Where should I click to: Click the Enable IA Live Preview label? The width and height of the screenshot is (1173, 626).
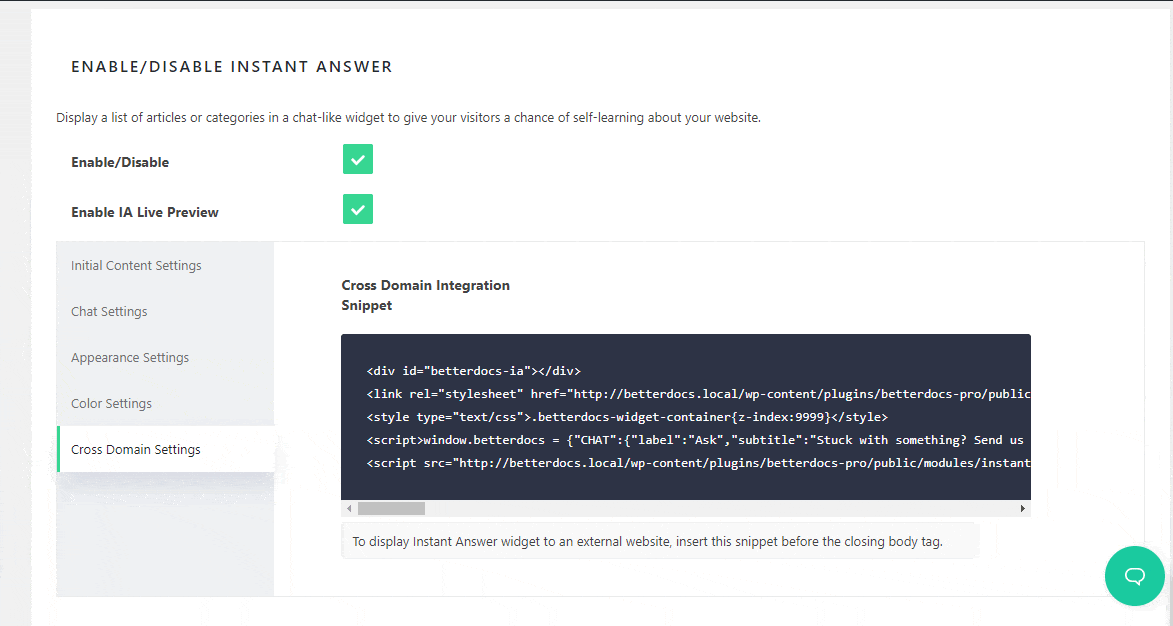click(145, 212)
